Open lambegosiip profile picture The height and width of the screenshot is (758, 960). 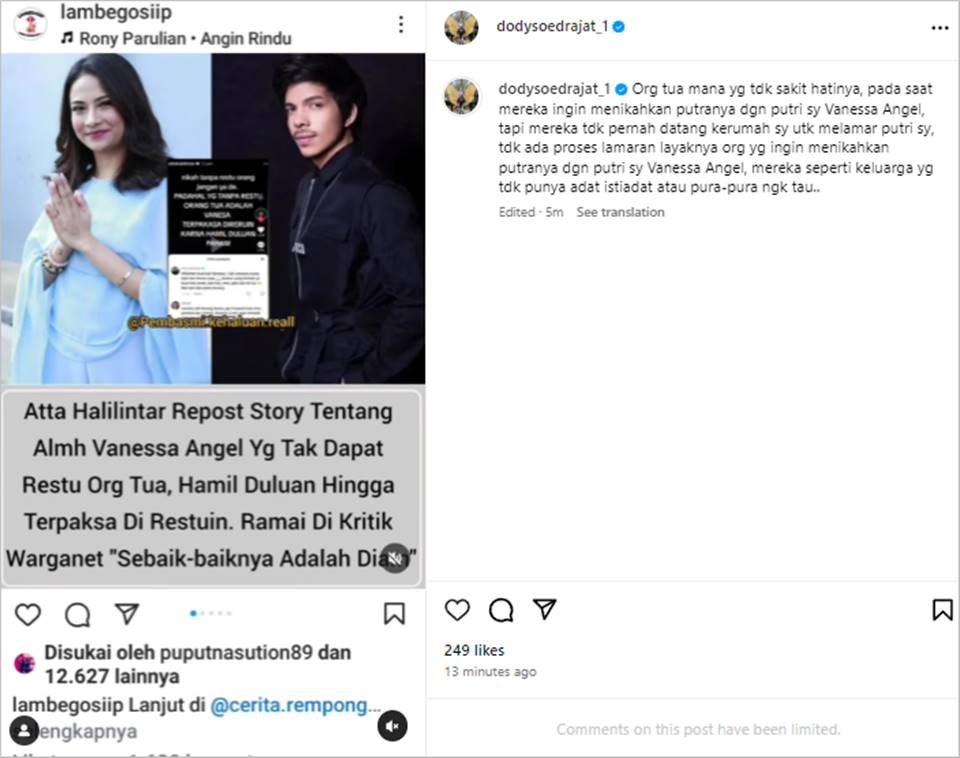(31, 24)
